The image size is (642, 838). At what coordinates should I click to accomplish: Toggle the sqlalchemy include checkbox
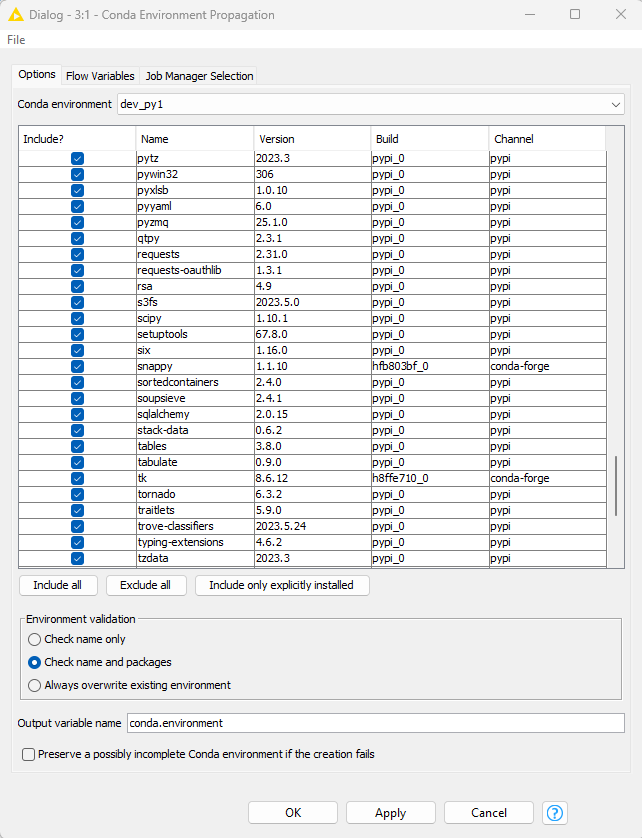coord(77,414)
